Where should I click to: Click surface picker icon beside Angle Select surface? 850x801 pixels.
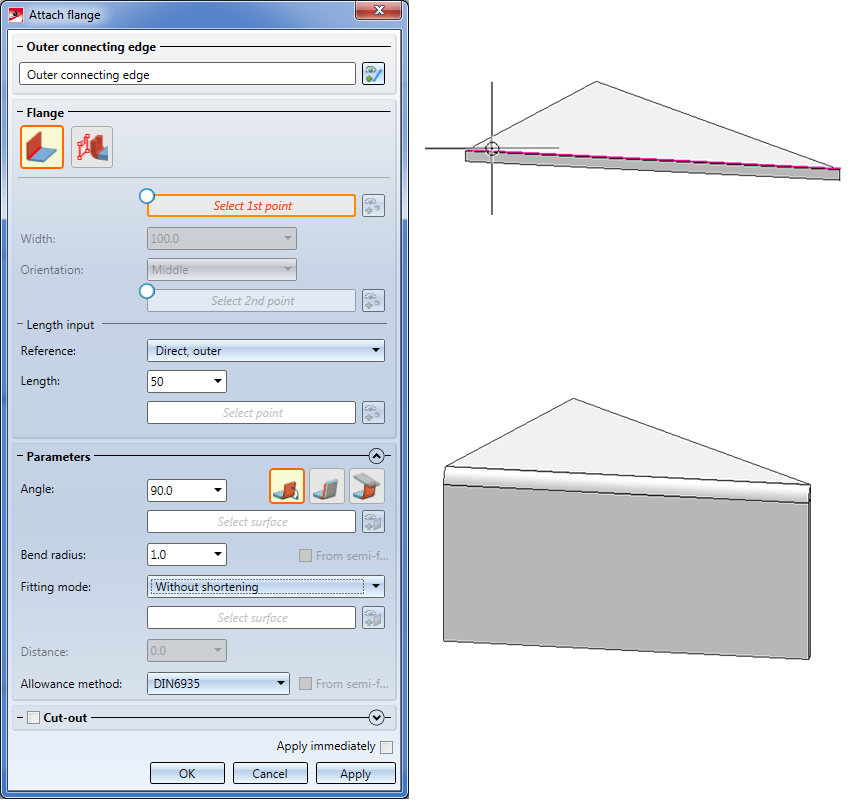click(x=374, y=522)
